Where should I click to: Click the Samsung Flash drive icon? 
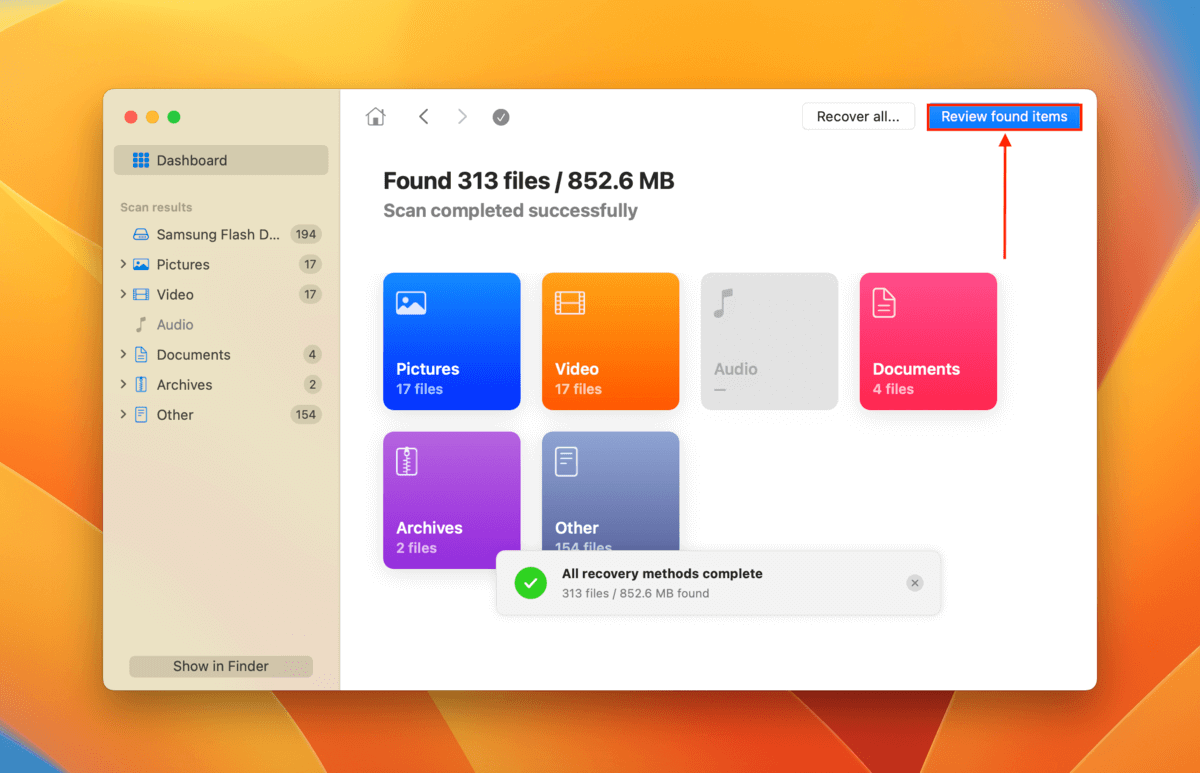tap(141, 235)
